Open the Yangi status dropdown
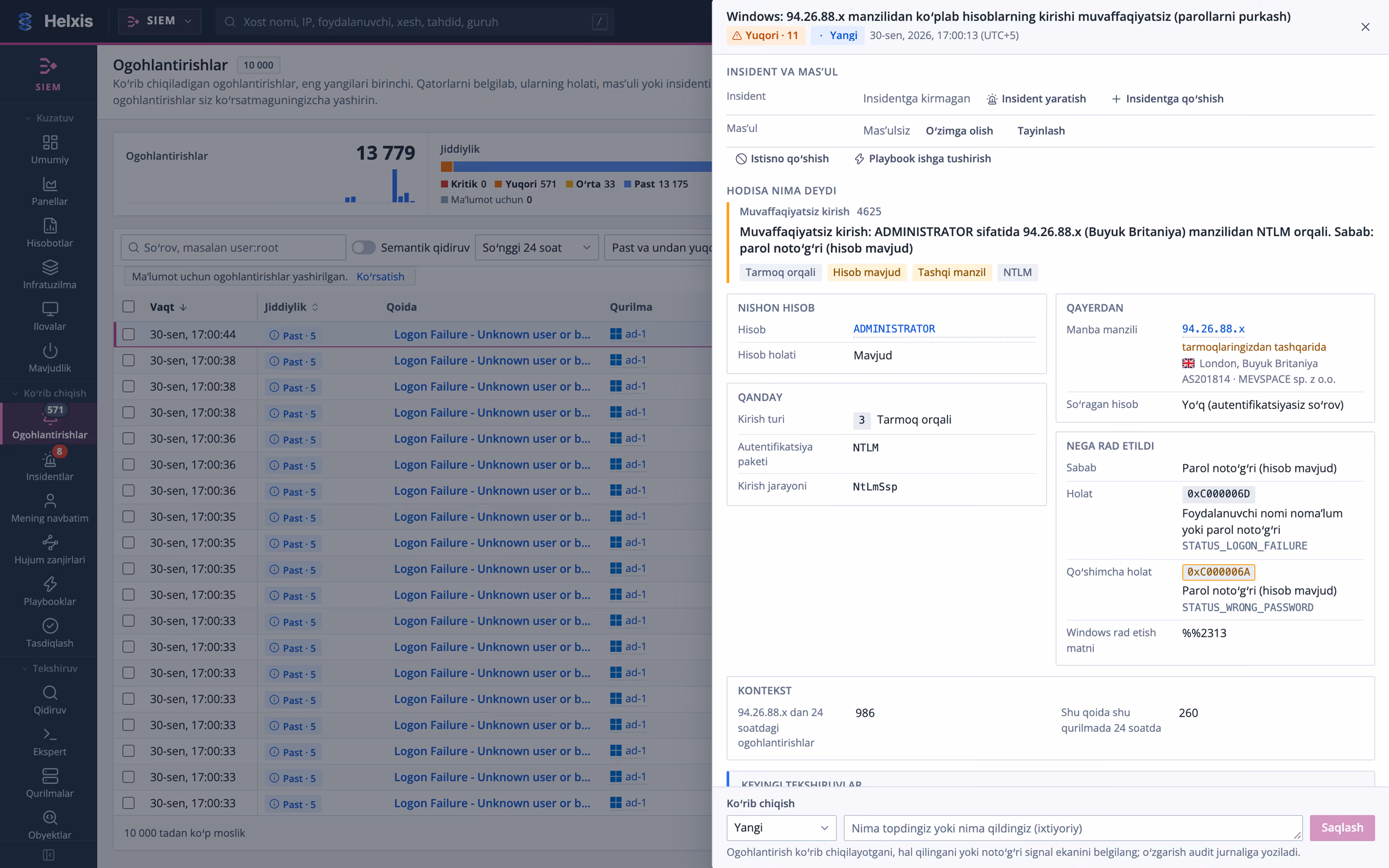This screenshot has height=868, width=1389. point(781,828)
